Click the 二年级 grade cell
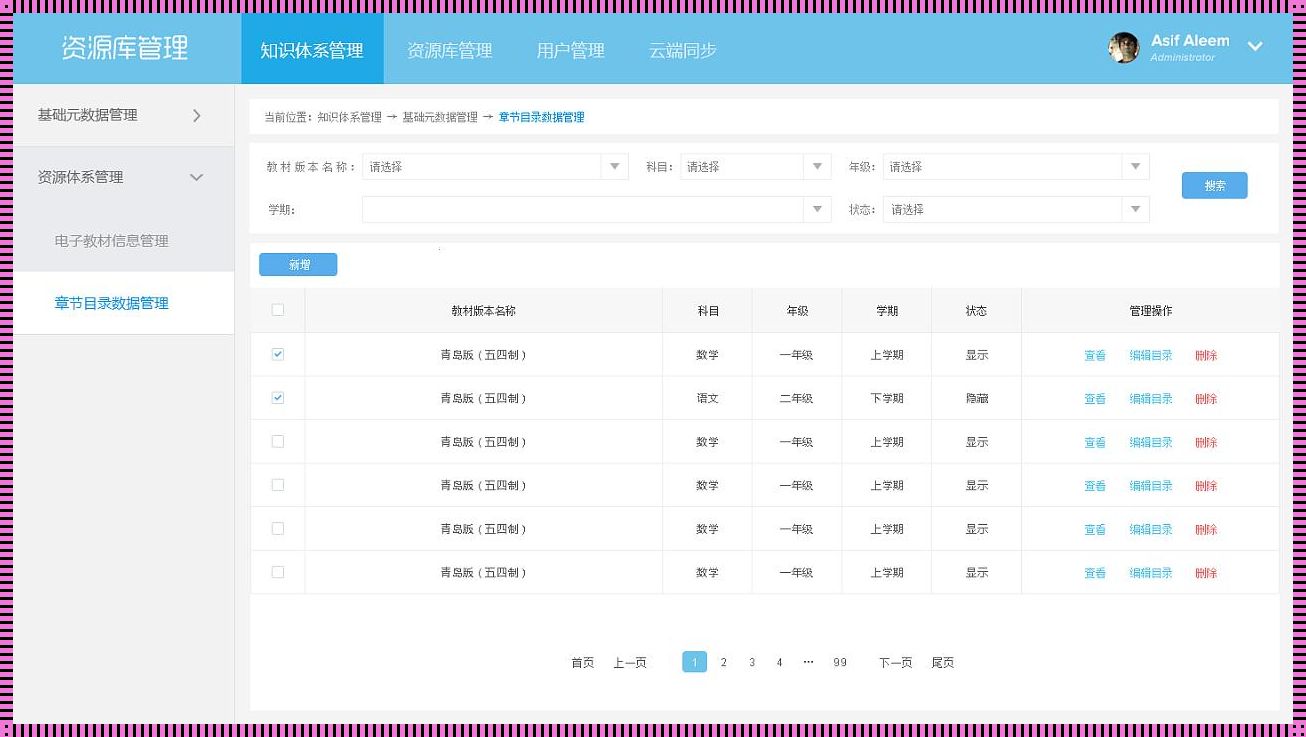Image resolution: width=1306 pixels, height=737 pixels. click(797, 398)
